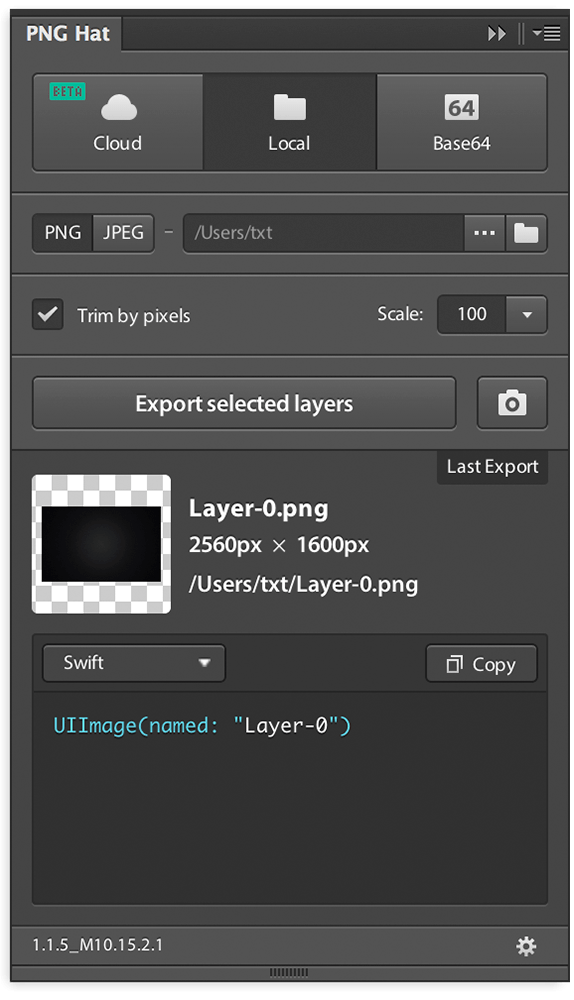The width and height of the screenshot is (574, 1000).
Task: Switch to Base64 export mode
Action: click(462, 122)
